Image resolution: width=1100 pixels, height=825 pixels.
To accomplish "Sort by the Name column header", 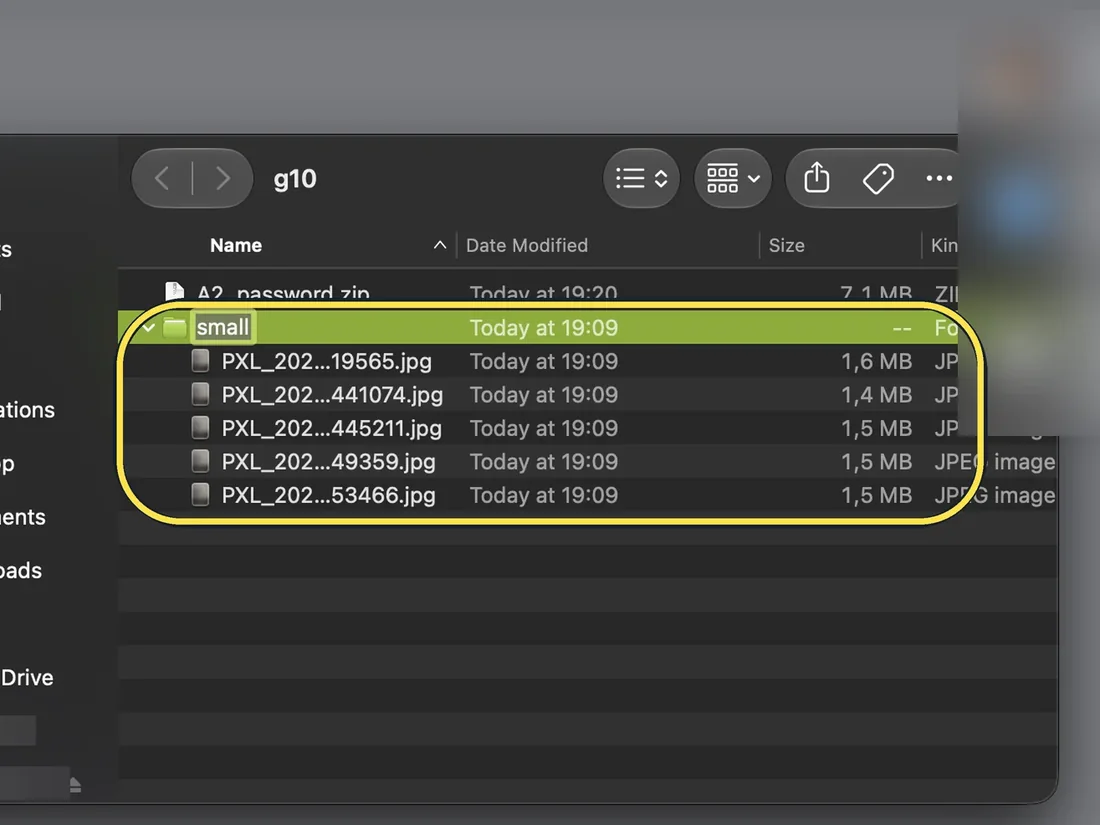I will tap(236, 246).
